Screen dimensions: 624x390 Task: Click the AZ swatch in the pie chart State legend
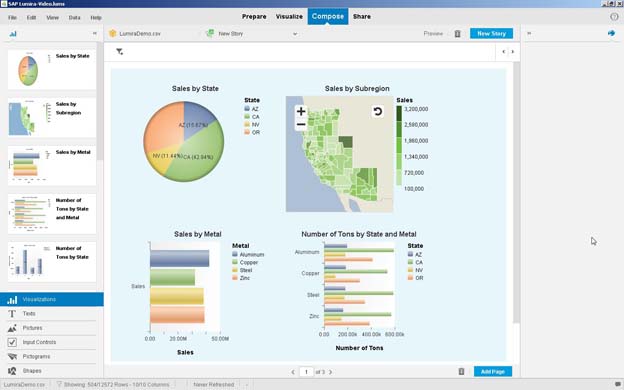[x=247, y=109]
